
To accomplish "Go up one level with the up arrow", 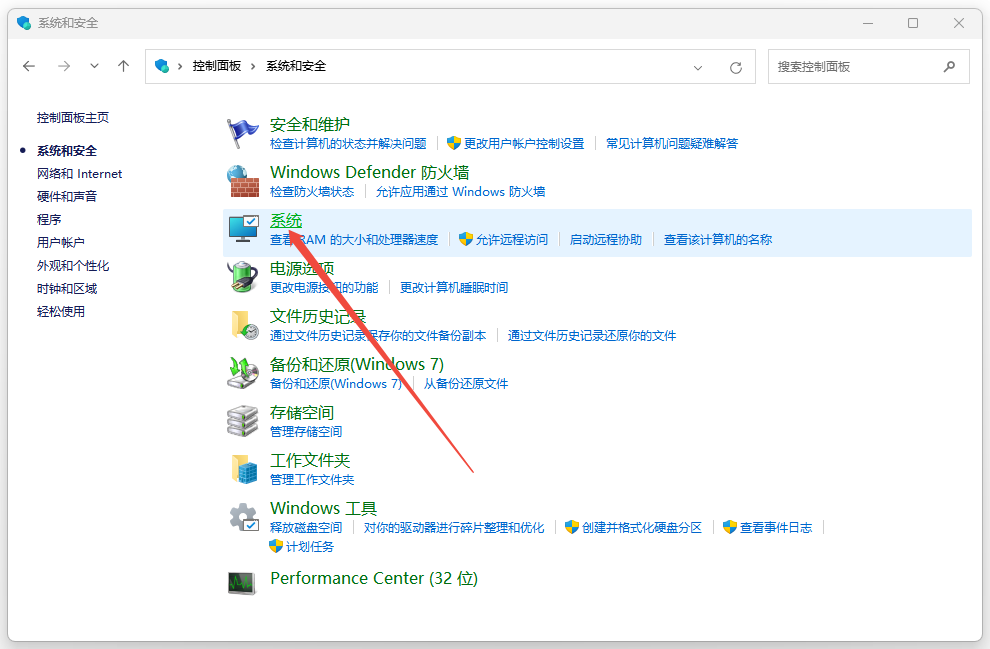I will point(124,66).
